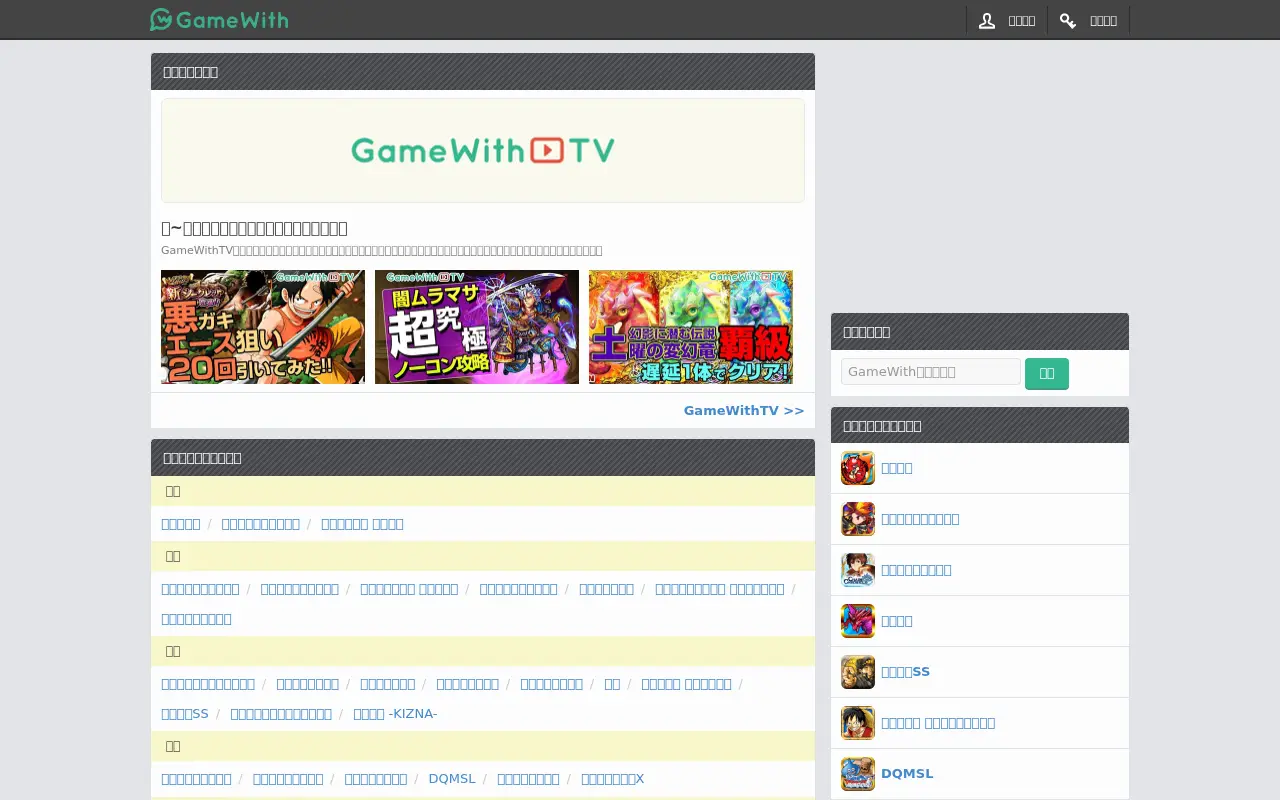Open the game list link ending in 'SS'
The width and height of the screenshot is (1280, 800).
click(x=185, y=714)
